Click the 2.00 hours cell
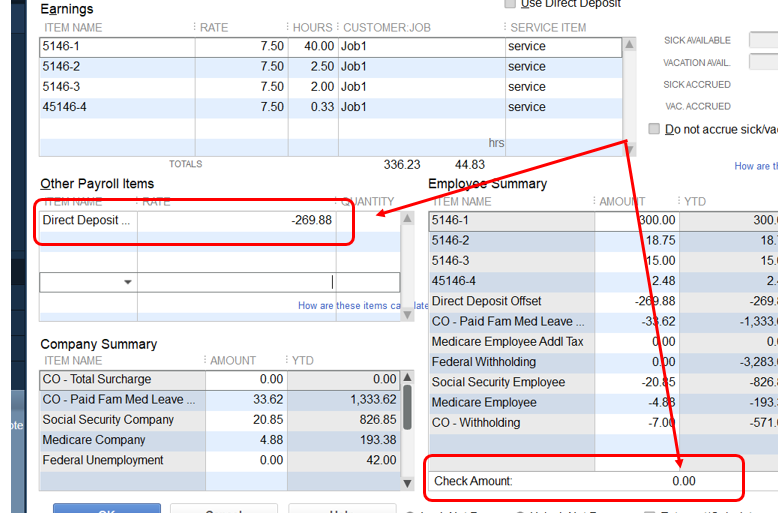This screenshot has width=778, height=513. tap(313, 87)
